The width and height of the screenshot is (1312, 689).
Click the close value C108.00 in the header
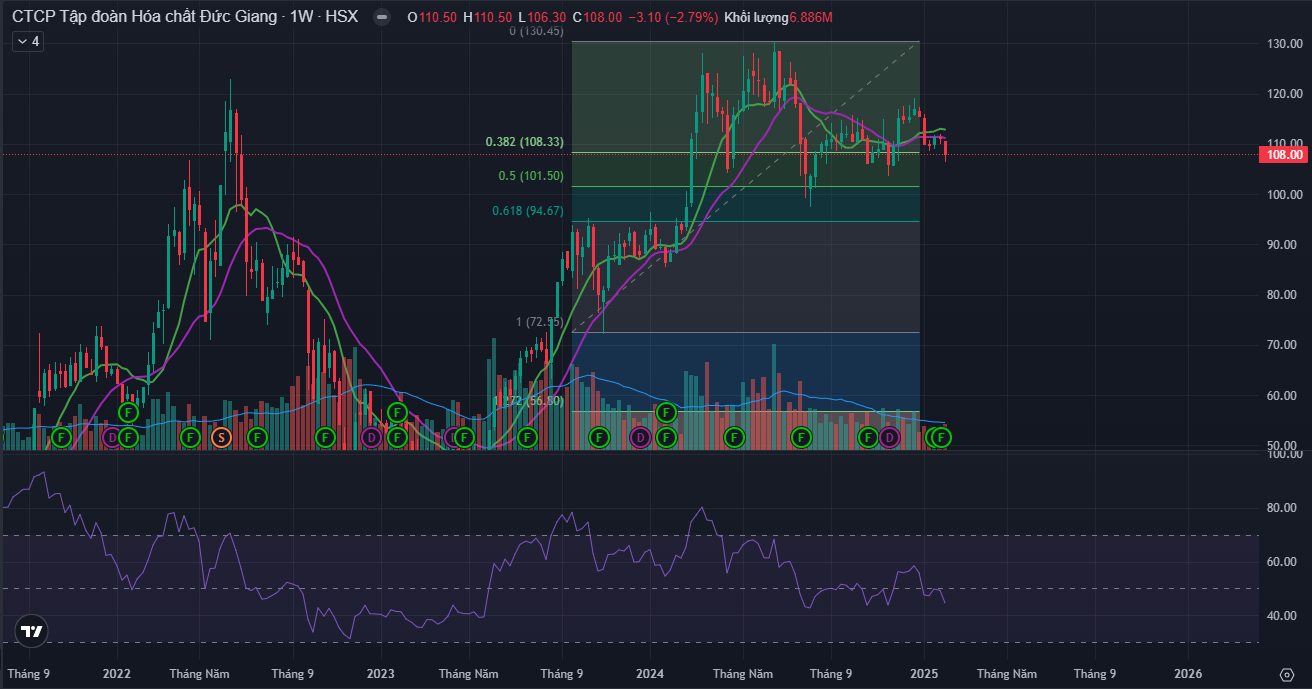click(598, 17)
